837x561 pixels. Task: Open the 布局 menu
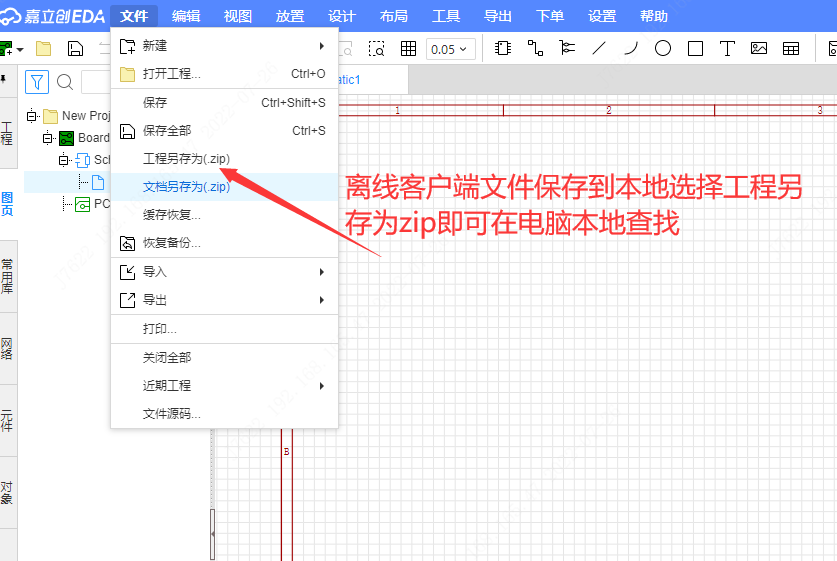[x=394, y=16]
